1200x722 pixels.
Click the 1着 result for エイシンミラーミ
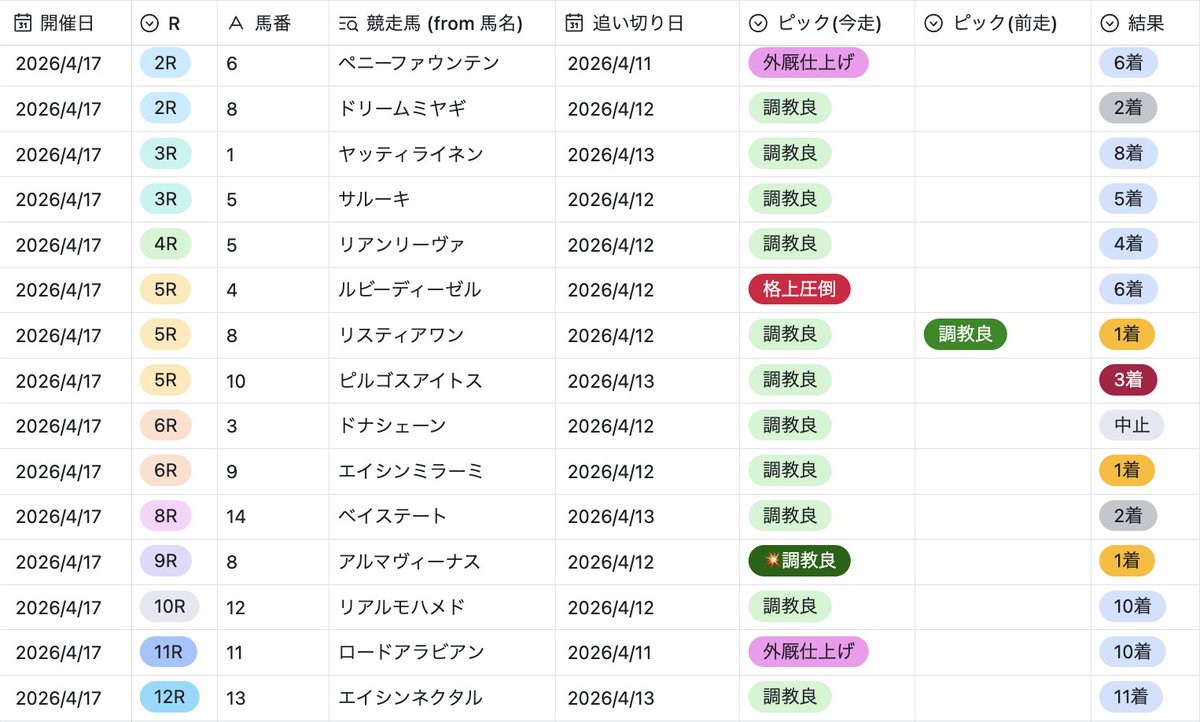tap(1127, 471)
